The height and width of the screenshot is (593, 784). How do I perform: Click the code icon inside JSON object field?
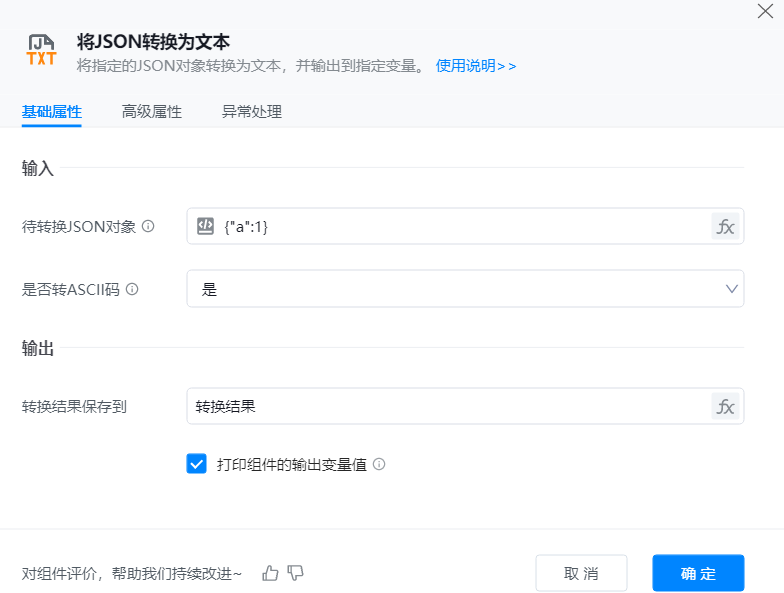click(205, 226)
